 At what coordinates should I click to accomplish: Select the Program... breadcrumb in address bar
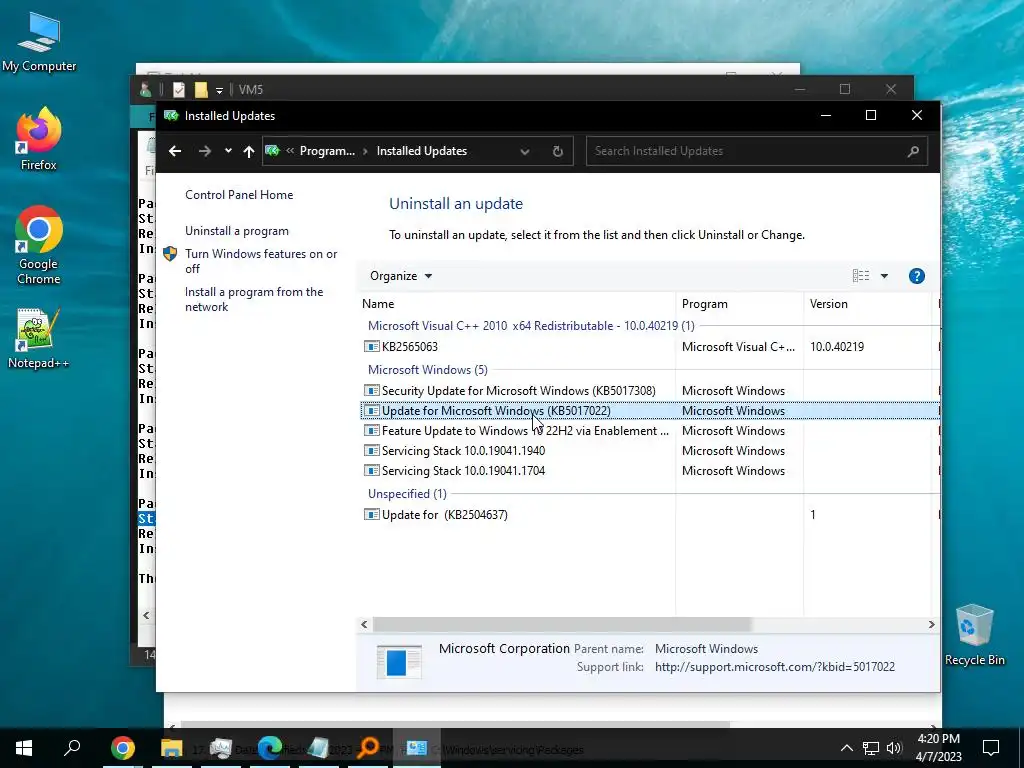pos(327,151)
